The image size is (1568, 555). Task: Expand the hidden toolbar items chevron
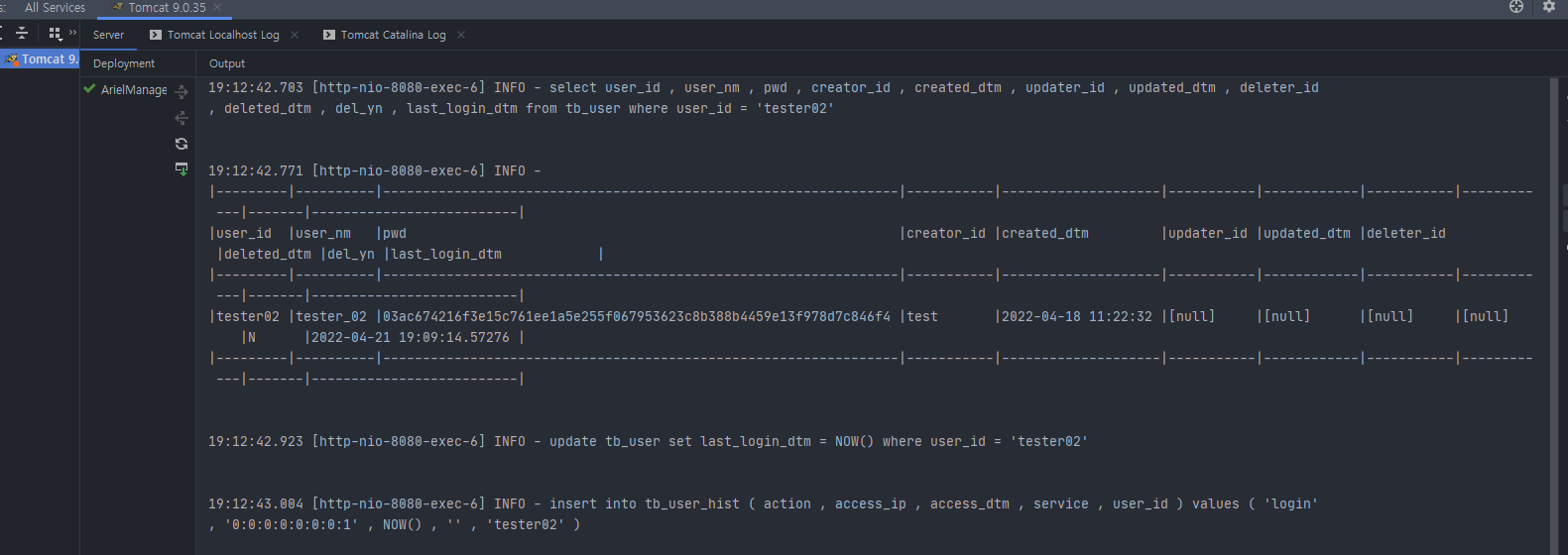click(x=72, y=33)
